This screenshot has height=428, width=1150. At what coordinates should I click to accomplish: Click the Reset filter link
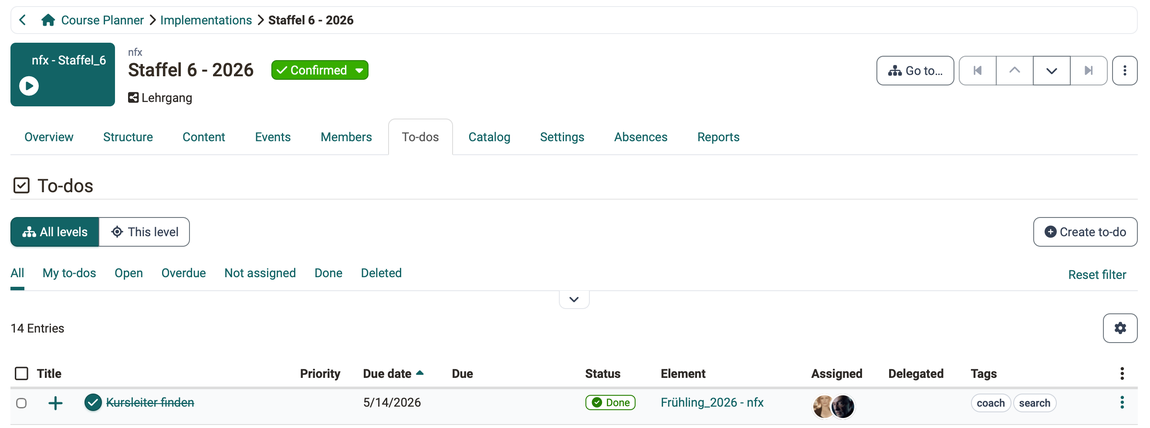[1097, 275]
